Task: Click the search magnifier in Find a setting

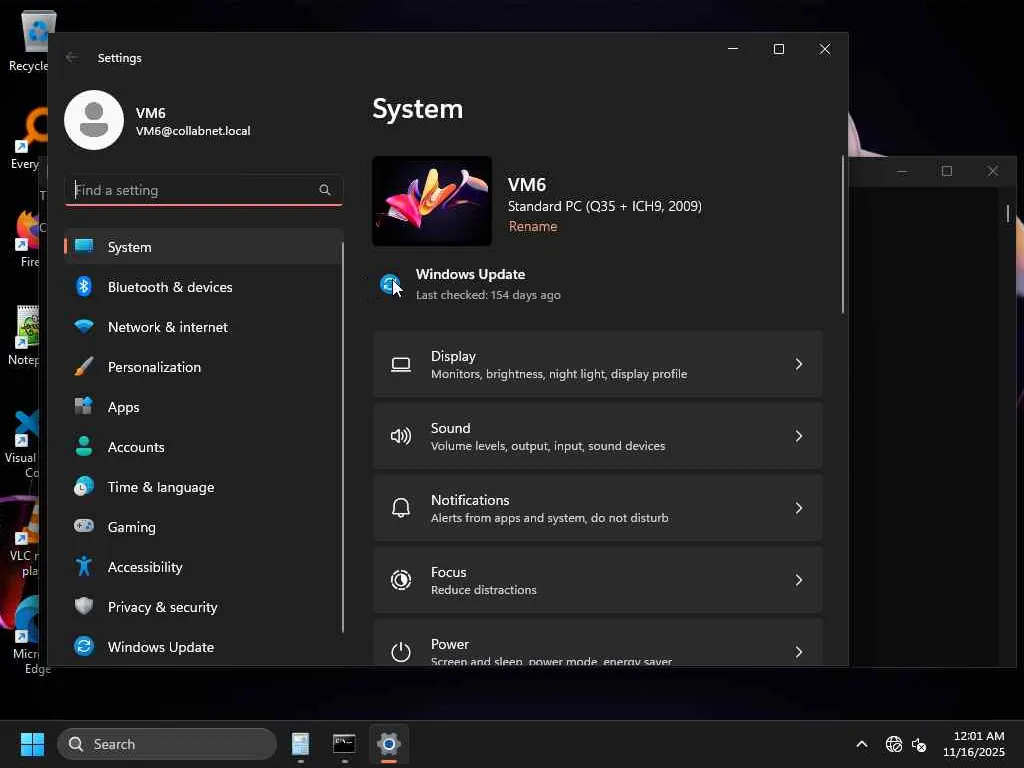Action: click(325, 190)
